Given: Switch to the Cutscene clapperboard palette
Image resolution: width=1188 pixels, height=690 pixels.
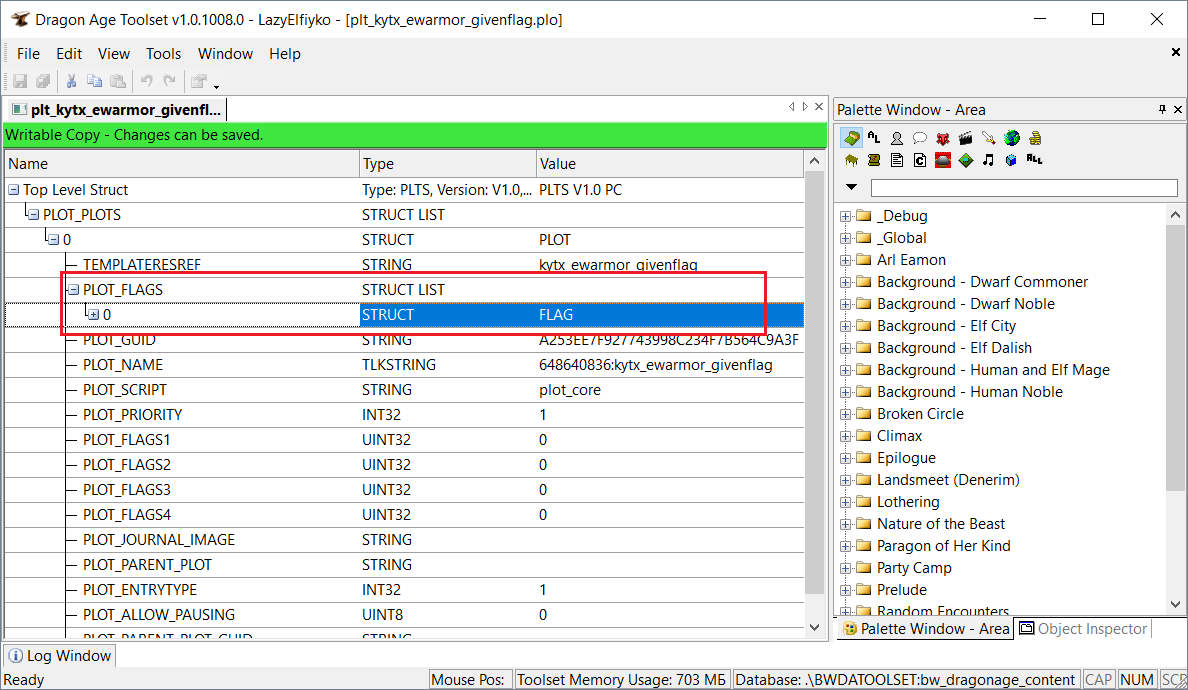Looking at the screenshot, I should [965, 138].
